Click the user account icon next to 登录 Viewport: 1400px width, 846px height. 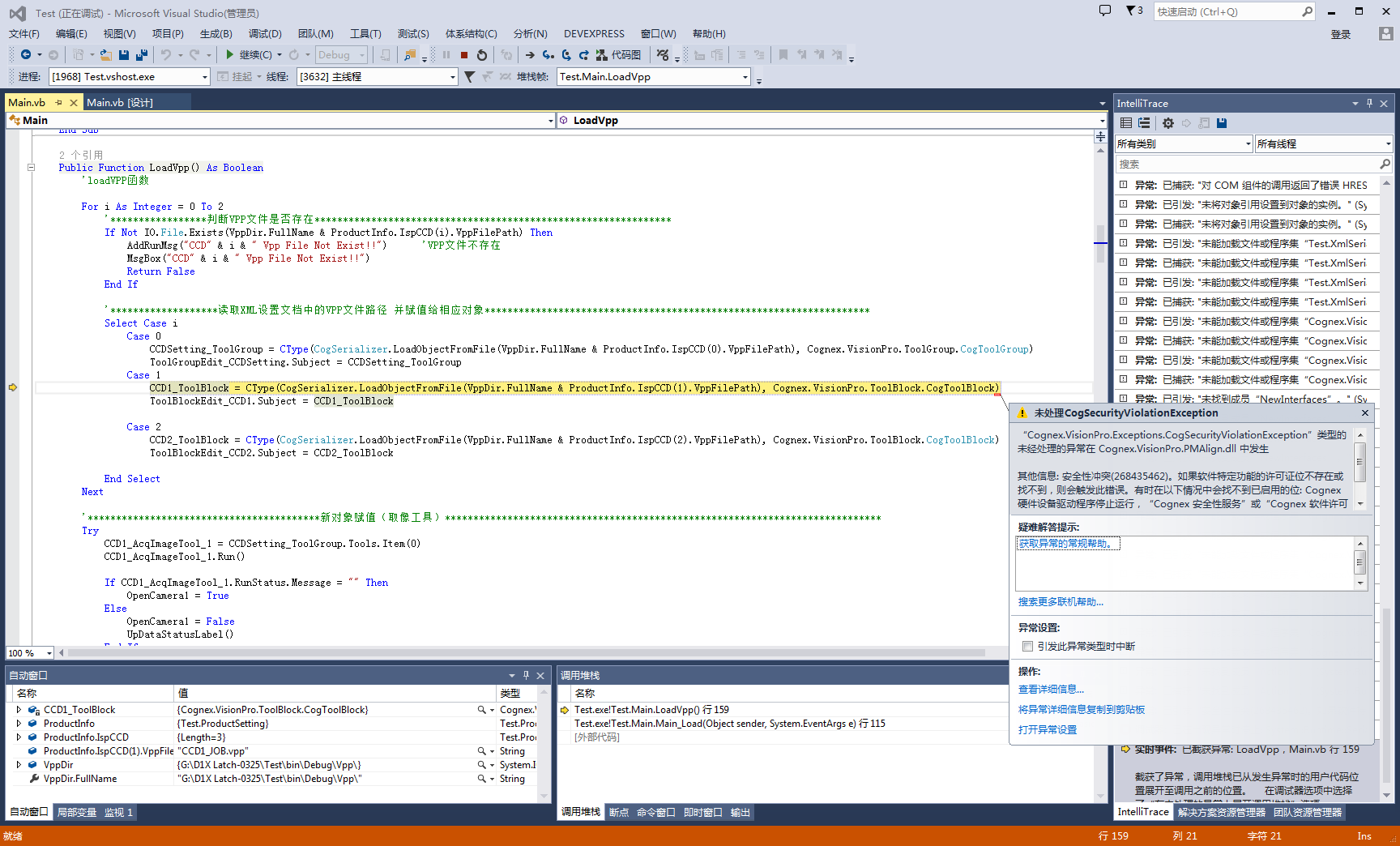[1386, 34]
